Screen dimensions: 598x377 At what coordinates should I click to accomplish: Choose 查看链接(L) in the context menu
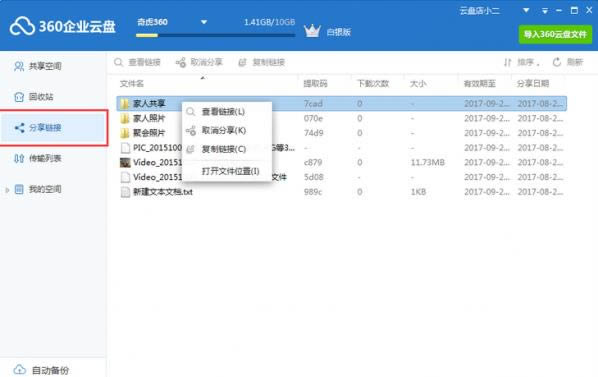(227, 112)
